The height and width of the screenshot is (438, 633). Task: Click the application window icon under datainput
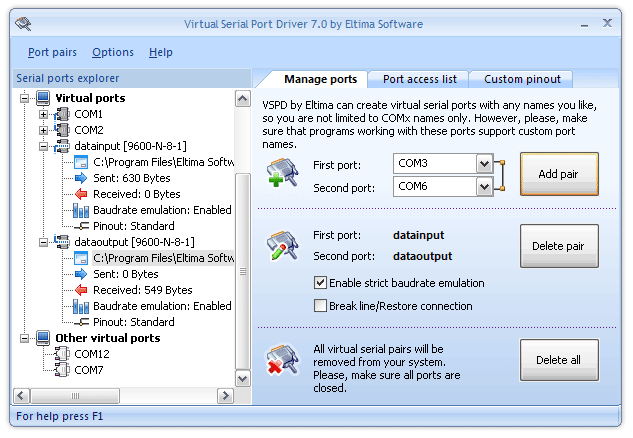pyautogui.click(x=81, y=162)
